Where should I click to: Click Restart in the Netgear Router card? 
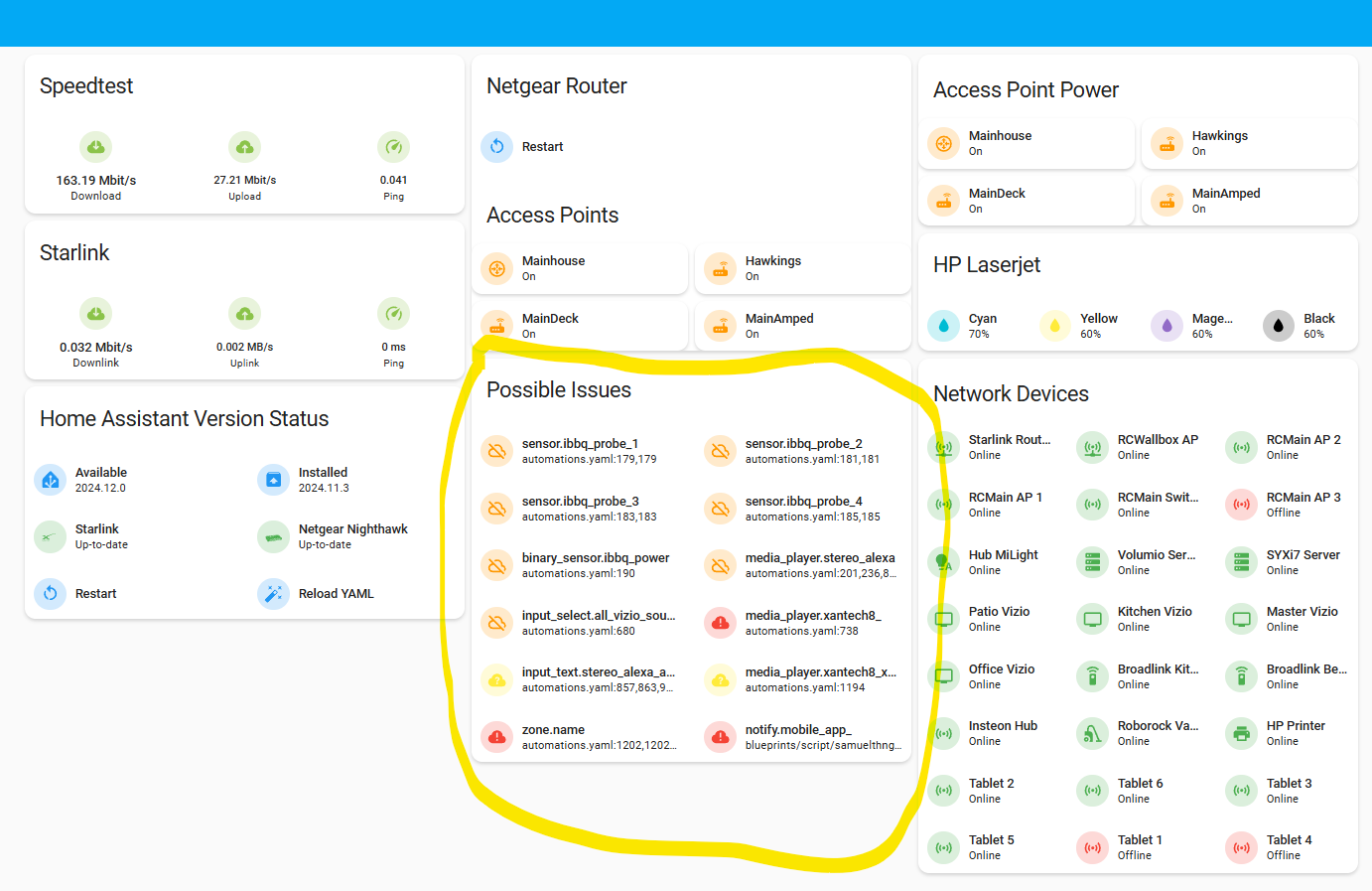(x=496, y=146)
